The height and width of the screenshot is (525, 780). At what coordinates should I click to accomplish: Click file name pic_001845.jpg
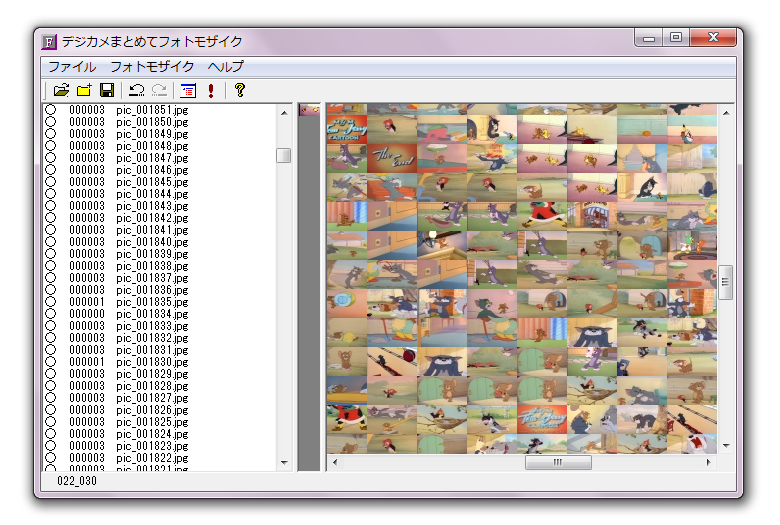pos(152,182)
